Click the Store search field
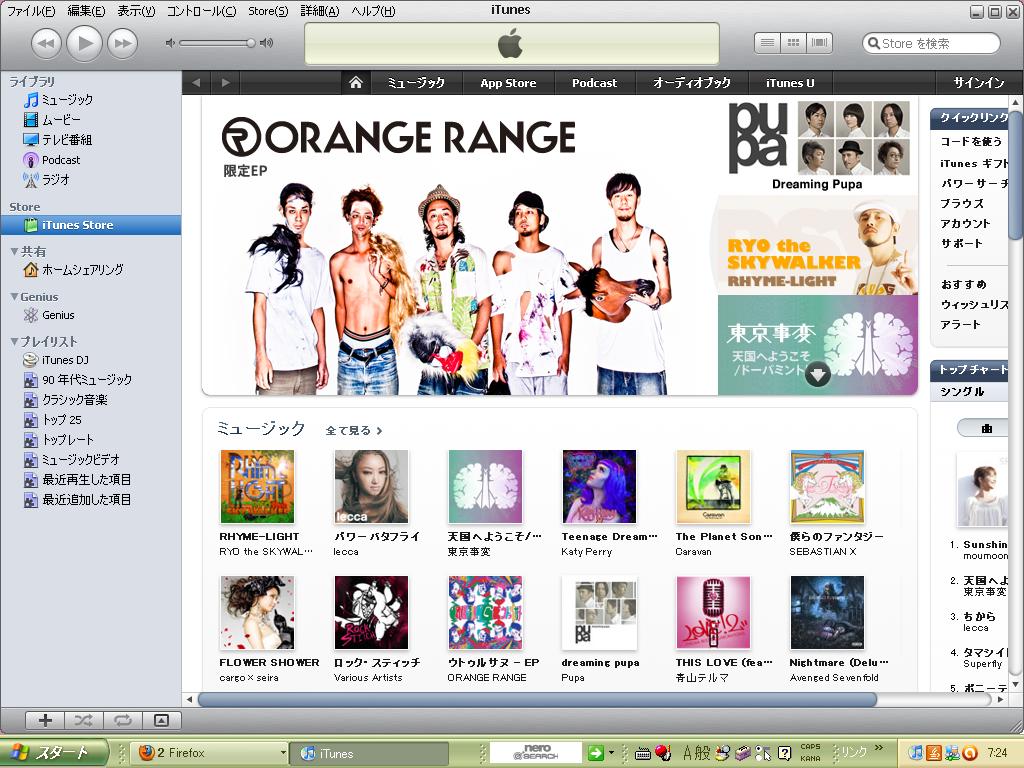 pyautogui.click(x=931, y=44)
